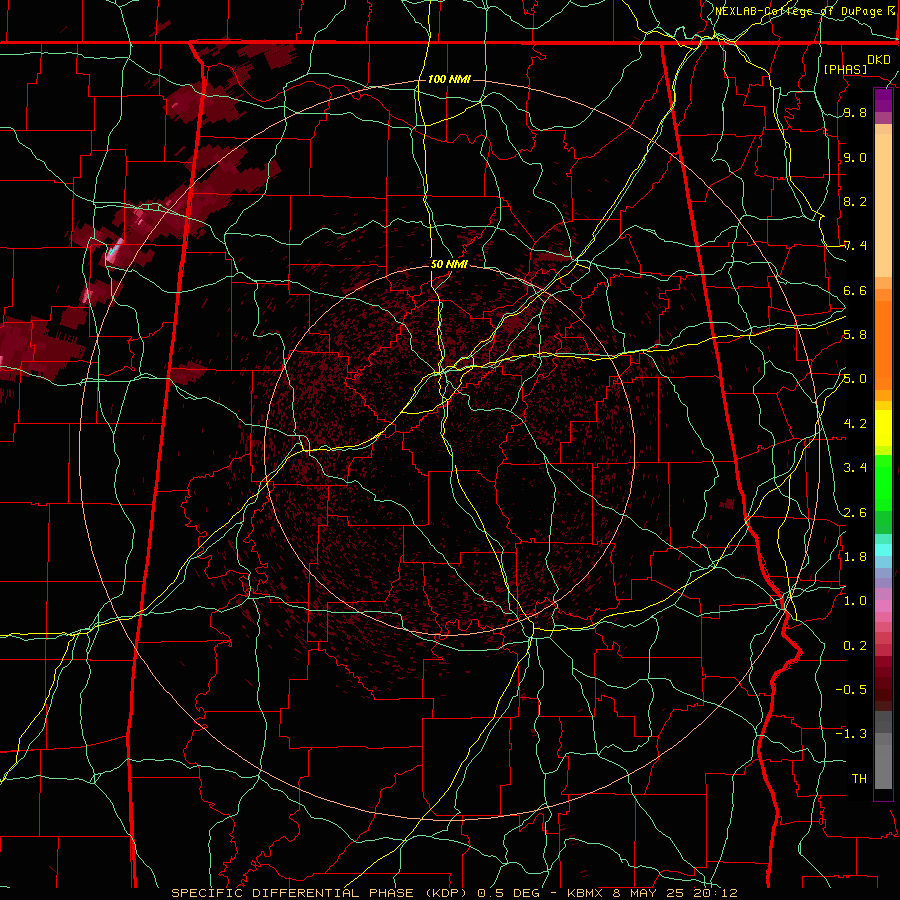
Task: Click the 7.4 scale value
Action: coord(855,246)
